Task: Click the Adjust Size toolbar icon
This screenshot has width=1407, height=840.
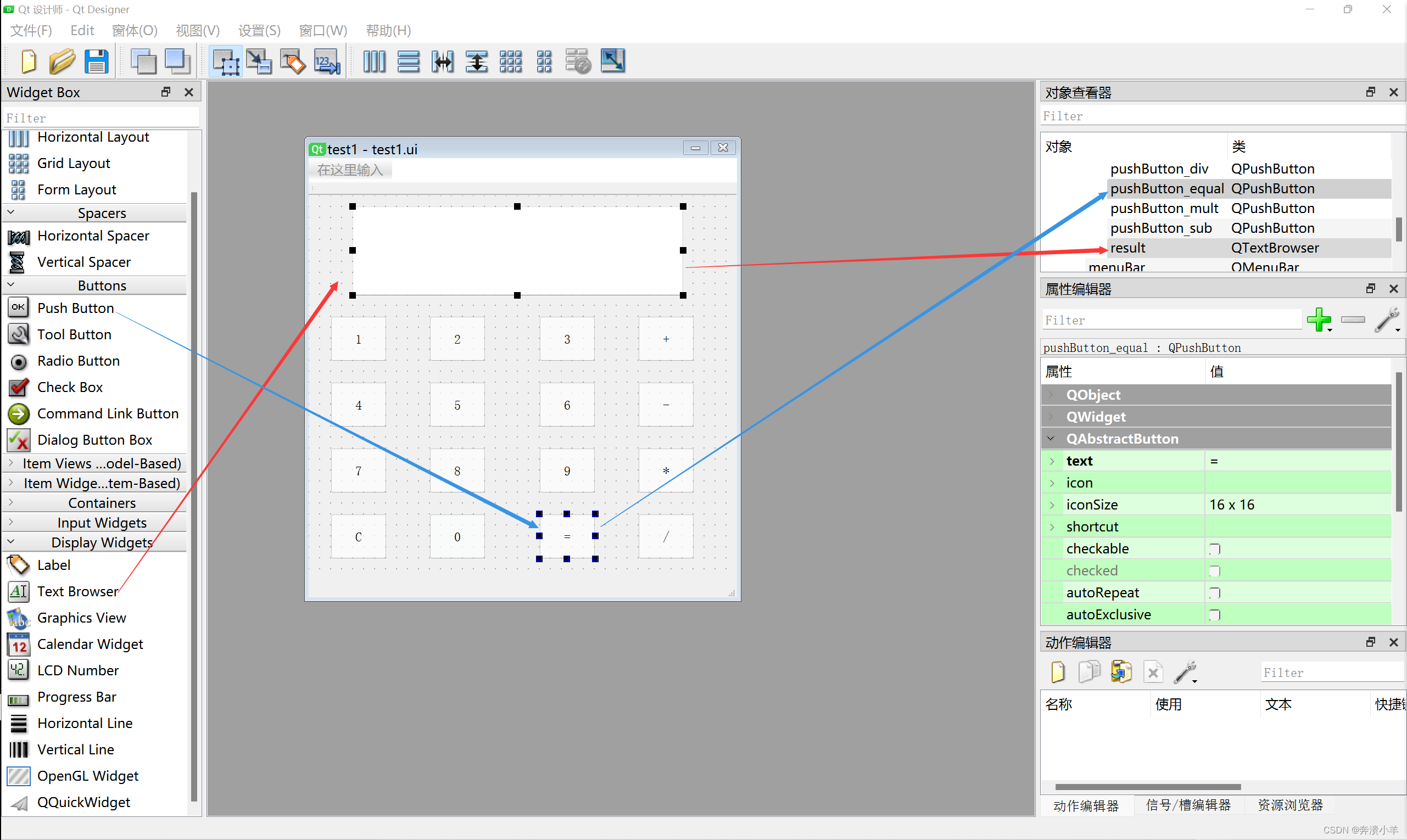Action: [613, 61]
